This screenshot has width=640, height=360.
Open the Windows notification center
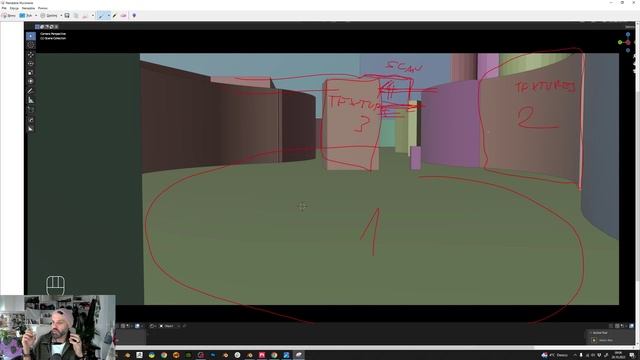click(632, 355)
